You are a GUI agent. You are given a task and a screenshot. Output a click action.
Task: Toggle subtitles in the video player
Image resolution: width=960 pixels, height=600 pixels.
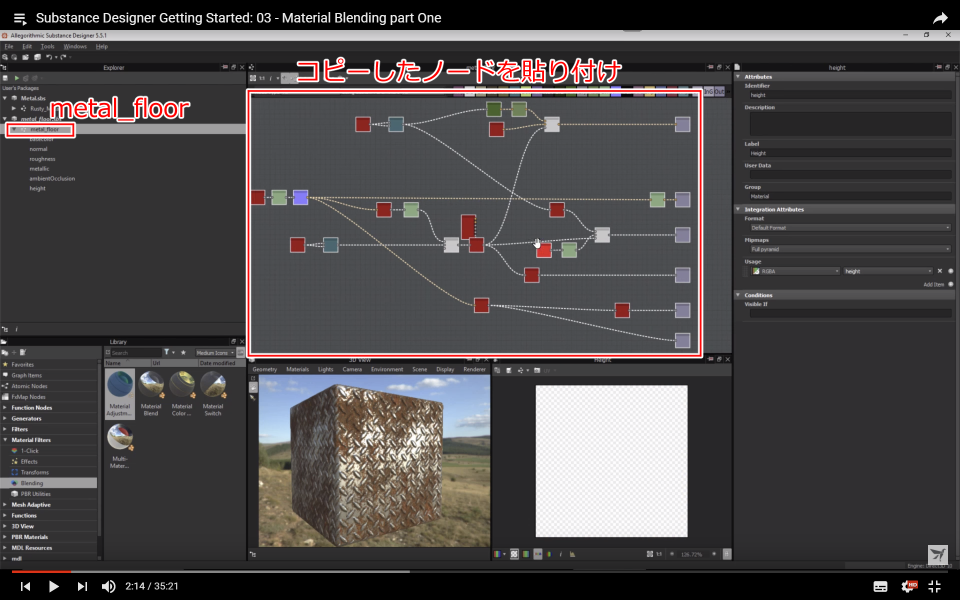click(880, 587)
